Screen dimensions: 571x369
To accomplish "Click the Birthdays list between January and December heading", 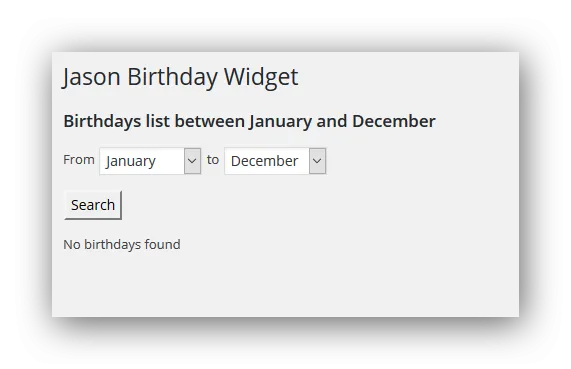I will pyautogui.click(x=249, y=121).
